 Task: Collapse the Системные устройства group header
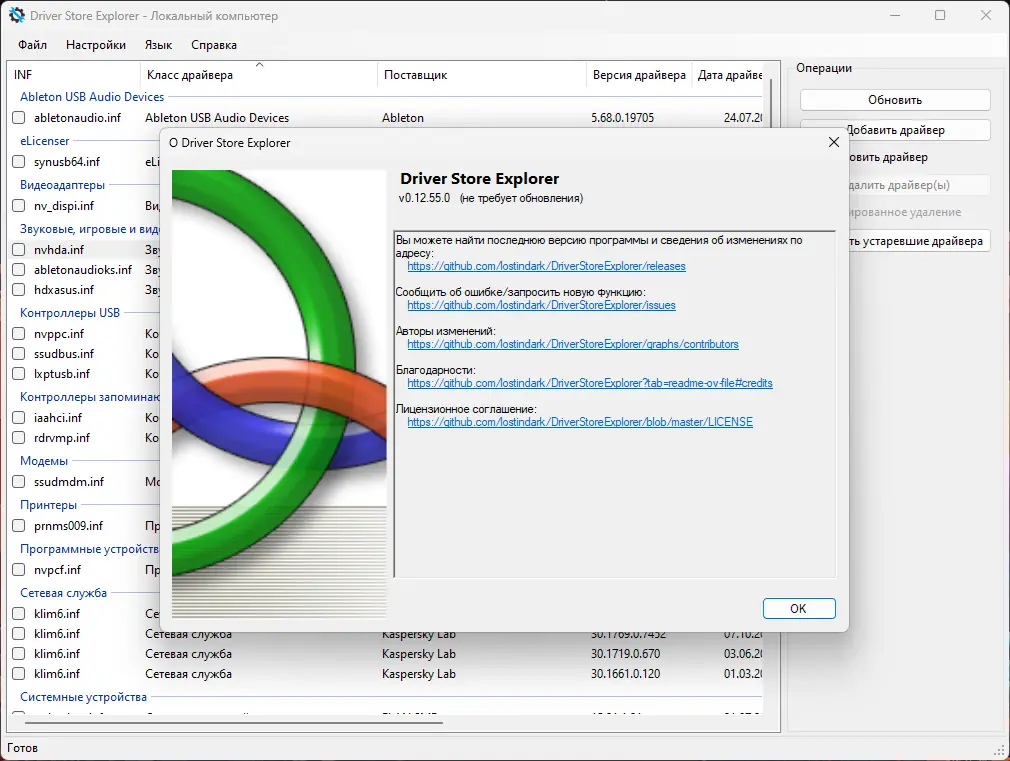[83, 697]
